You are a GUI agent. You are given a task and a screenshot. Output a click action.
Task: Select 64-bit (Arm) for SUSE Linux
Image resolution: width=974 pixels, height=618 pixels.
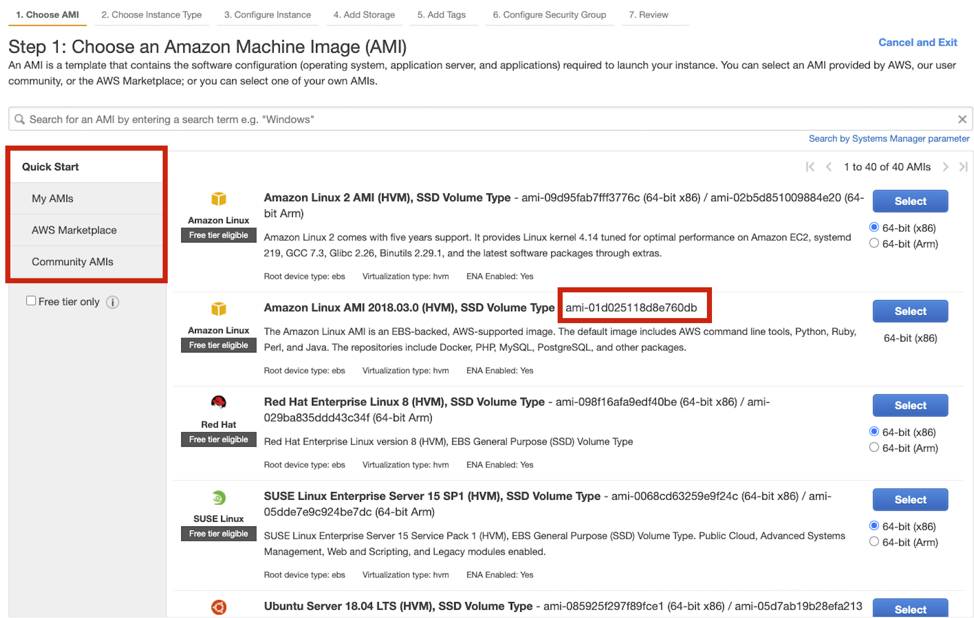tap(874, 542)
